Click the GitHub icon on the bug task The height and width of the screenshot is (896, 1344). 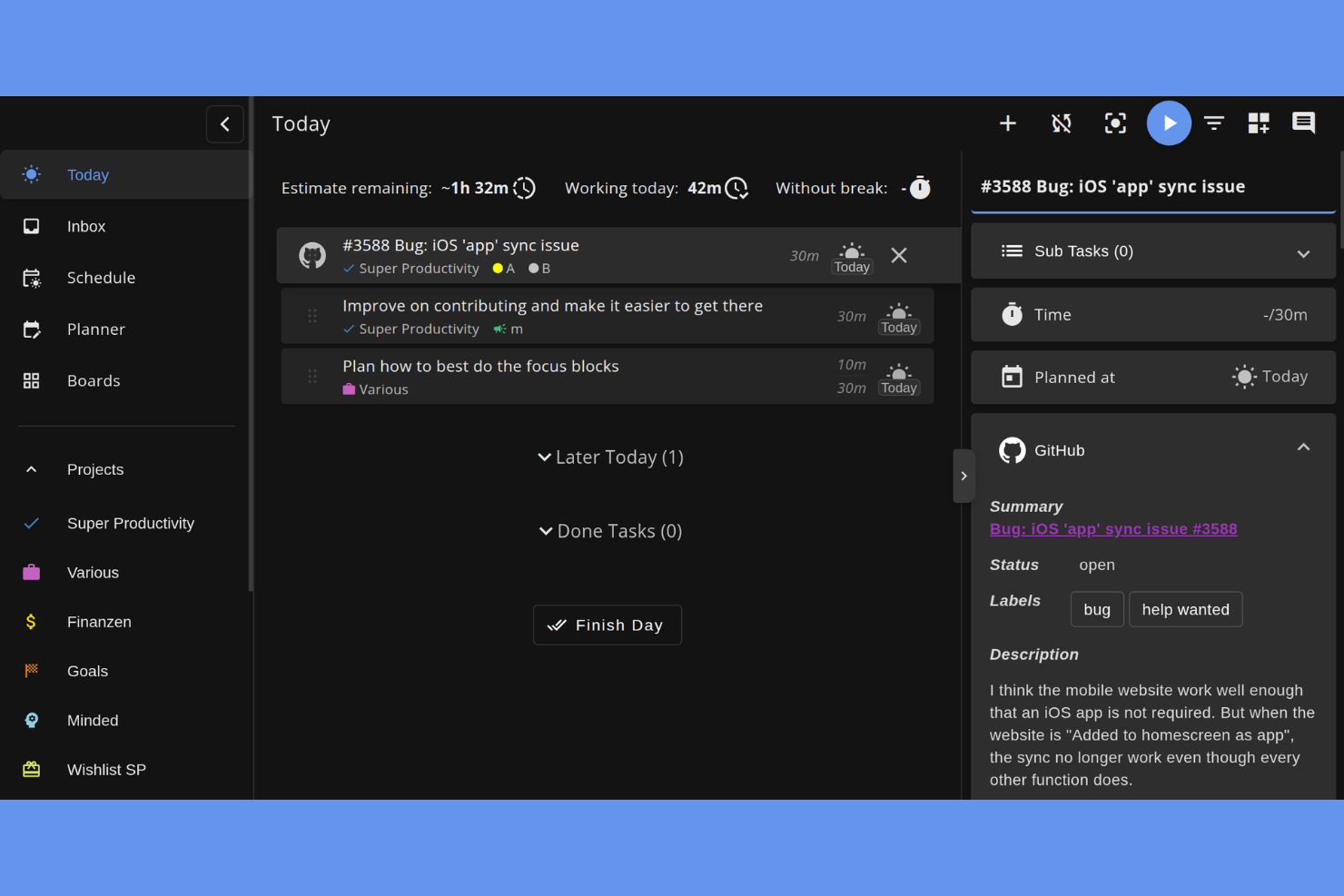pos(311,255)
